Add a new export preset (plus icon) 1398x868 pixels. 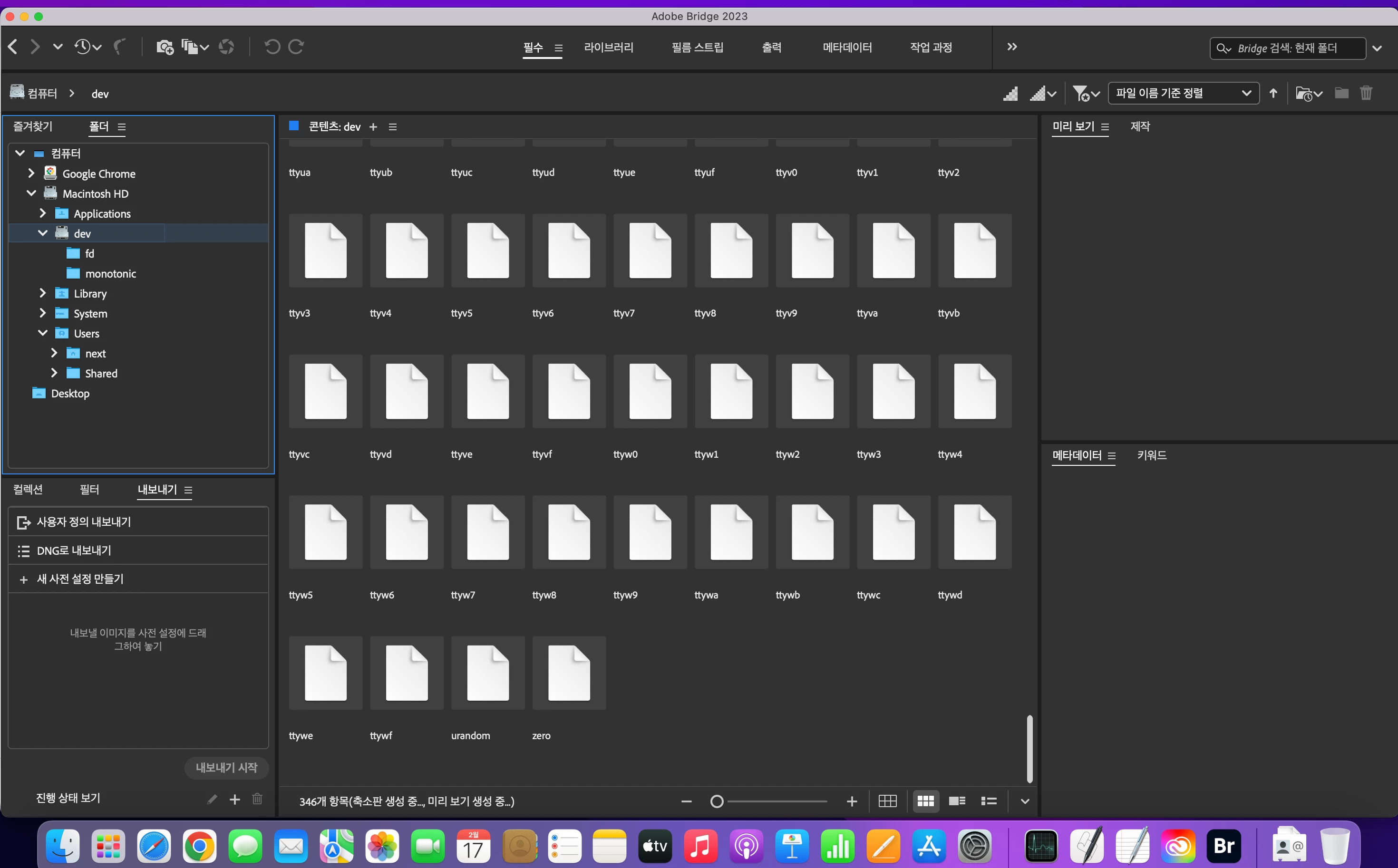tap(235, 799)
